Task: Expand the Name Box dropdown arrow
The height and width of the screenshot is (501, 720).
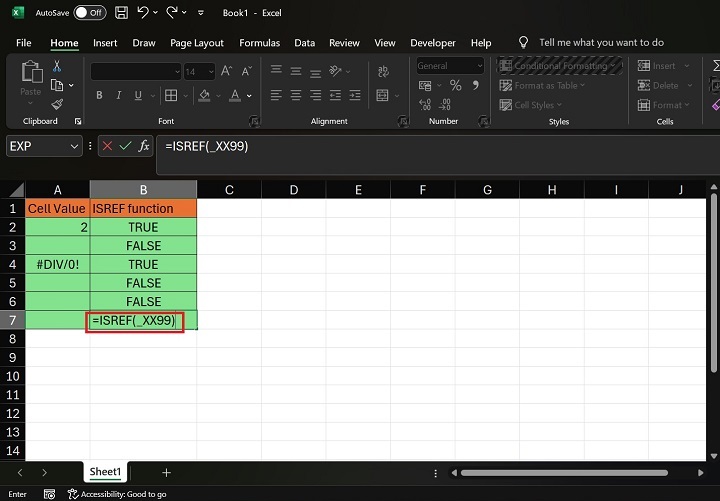Action: [x=74, y=146]
